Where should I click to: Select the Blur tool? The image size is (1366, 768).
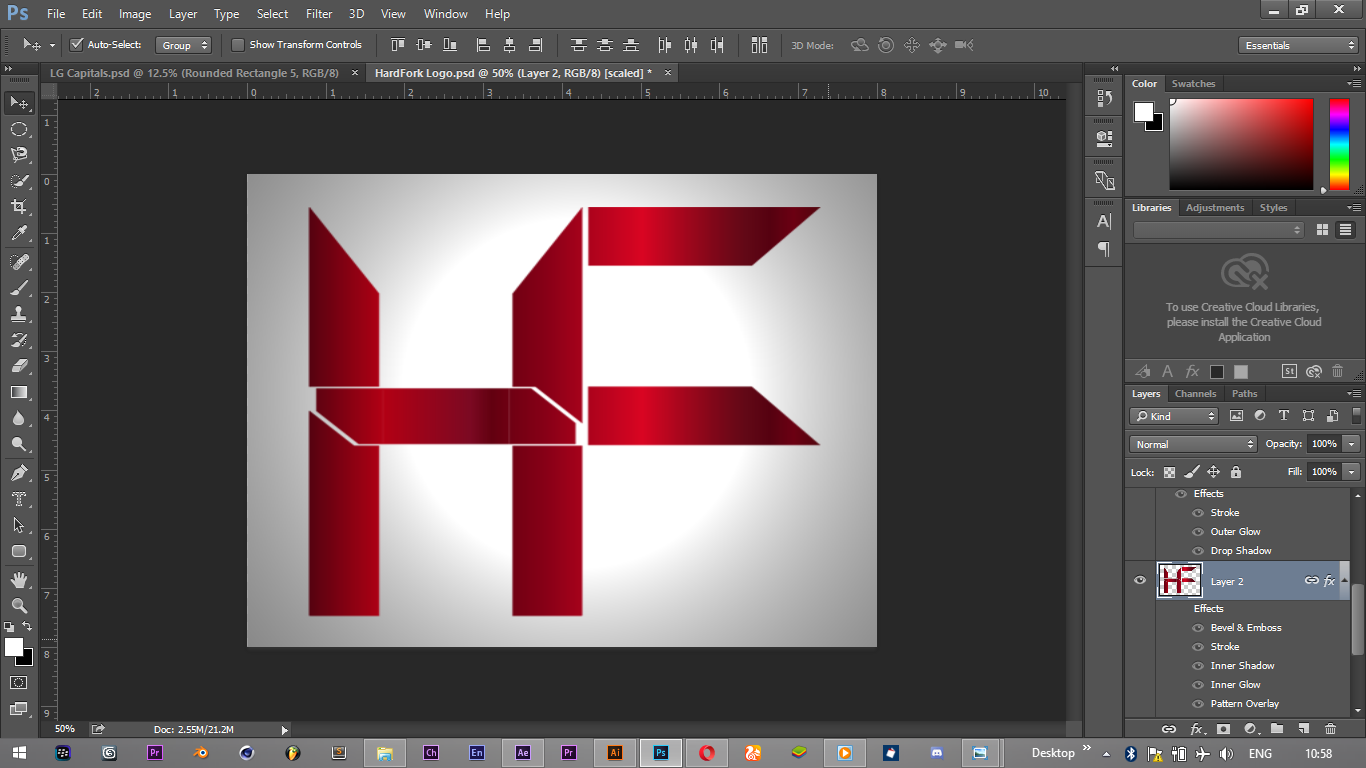click(19, 418)
